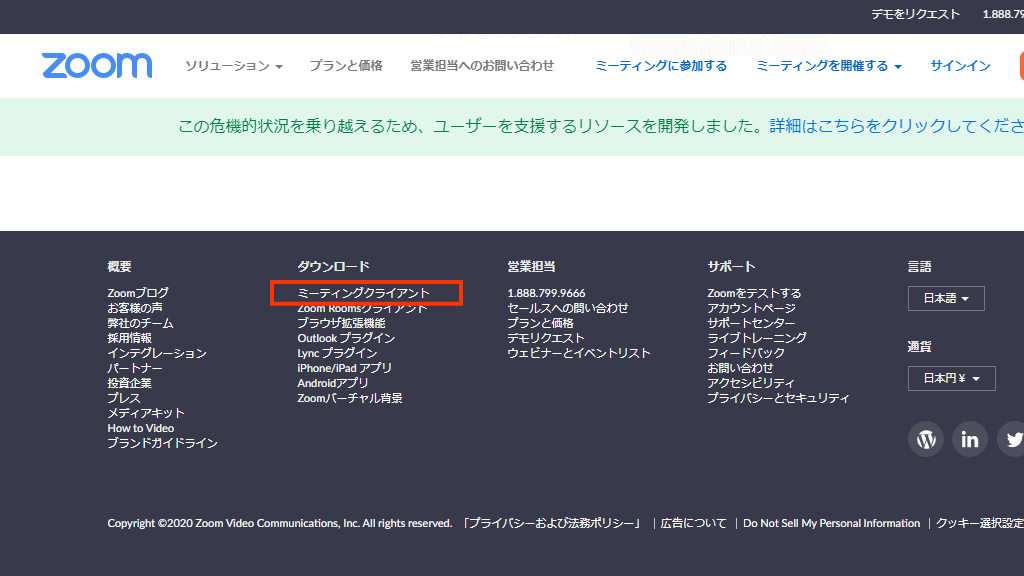Click サインイン in the header
Viewport: 1024px width, 576px height.
(x=960, y=66)
